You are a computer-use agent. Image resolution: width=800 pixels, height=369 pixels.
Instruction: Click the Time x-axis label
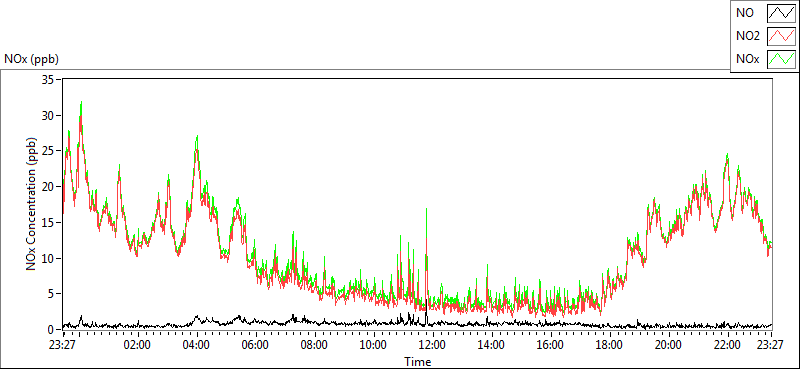coord(417,362)
